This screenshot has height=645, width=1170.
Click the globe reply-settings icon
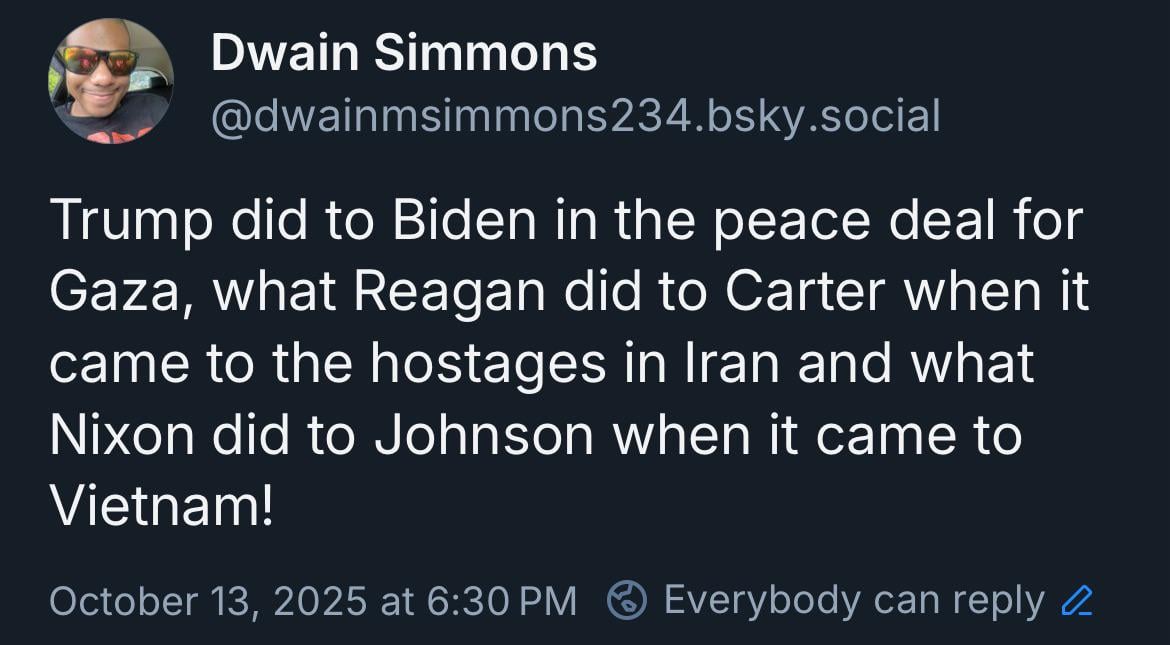click(627, 601)
